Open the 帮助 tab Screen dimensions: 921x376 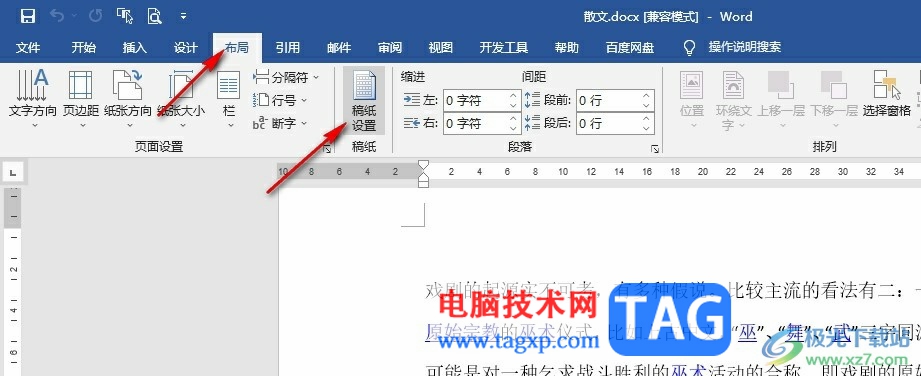566,48
